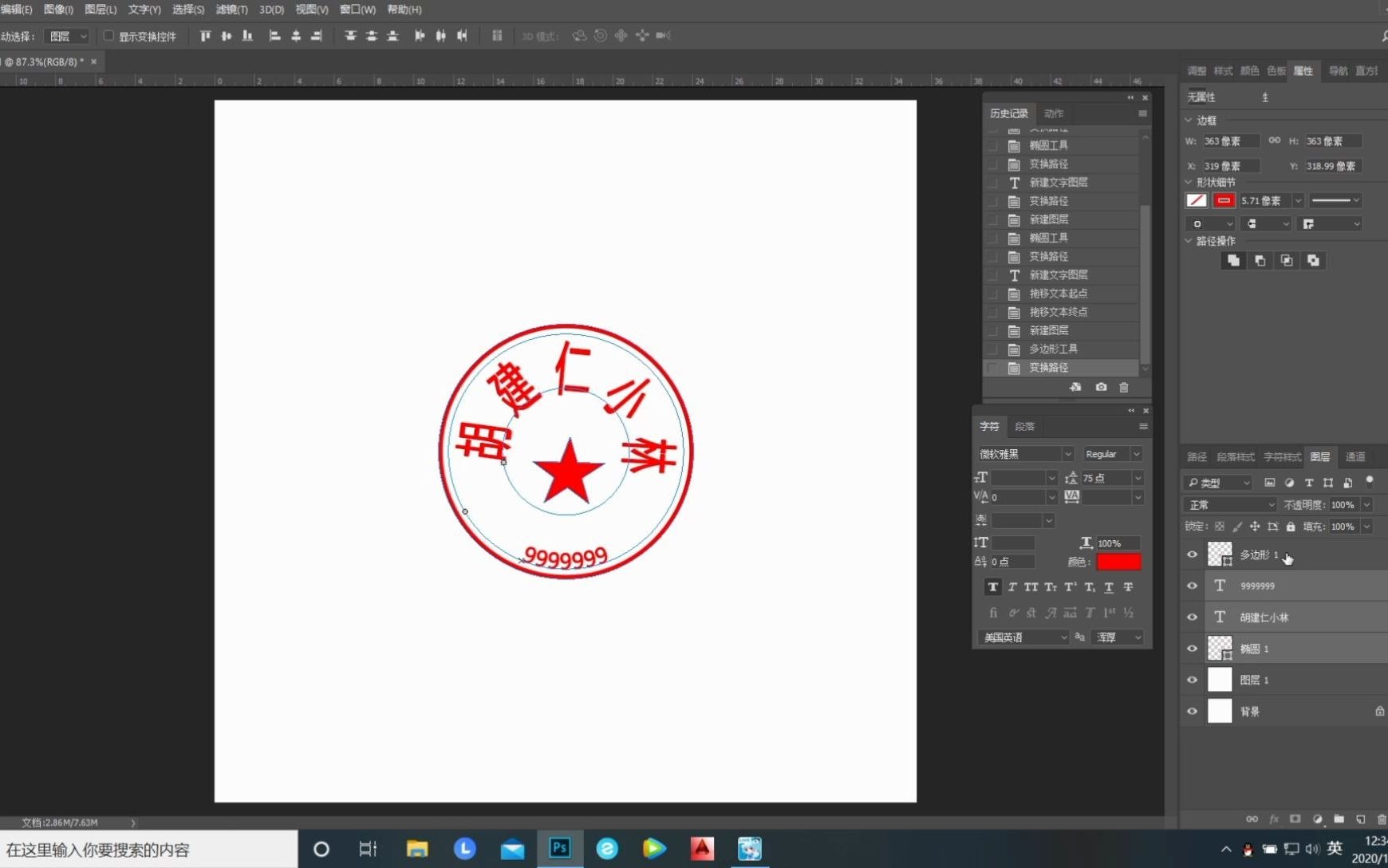Open the 图层(L) menu
This screenshot has width=1388, height=868.
101,10
